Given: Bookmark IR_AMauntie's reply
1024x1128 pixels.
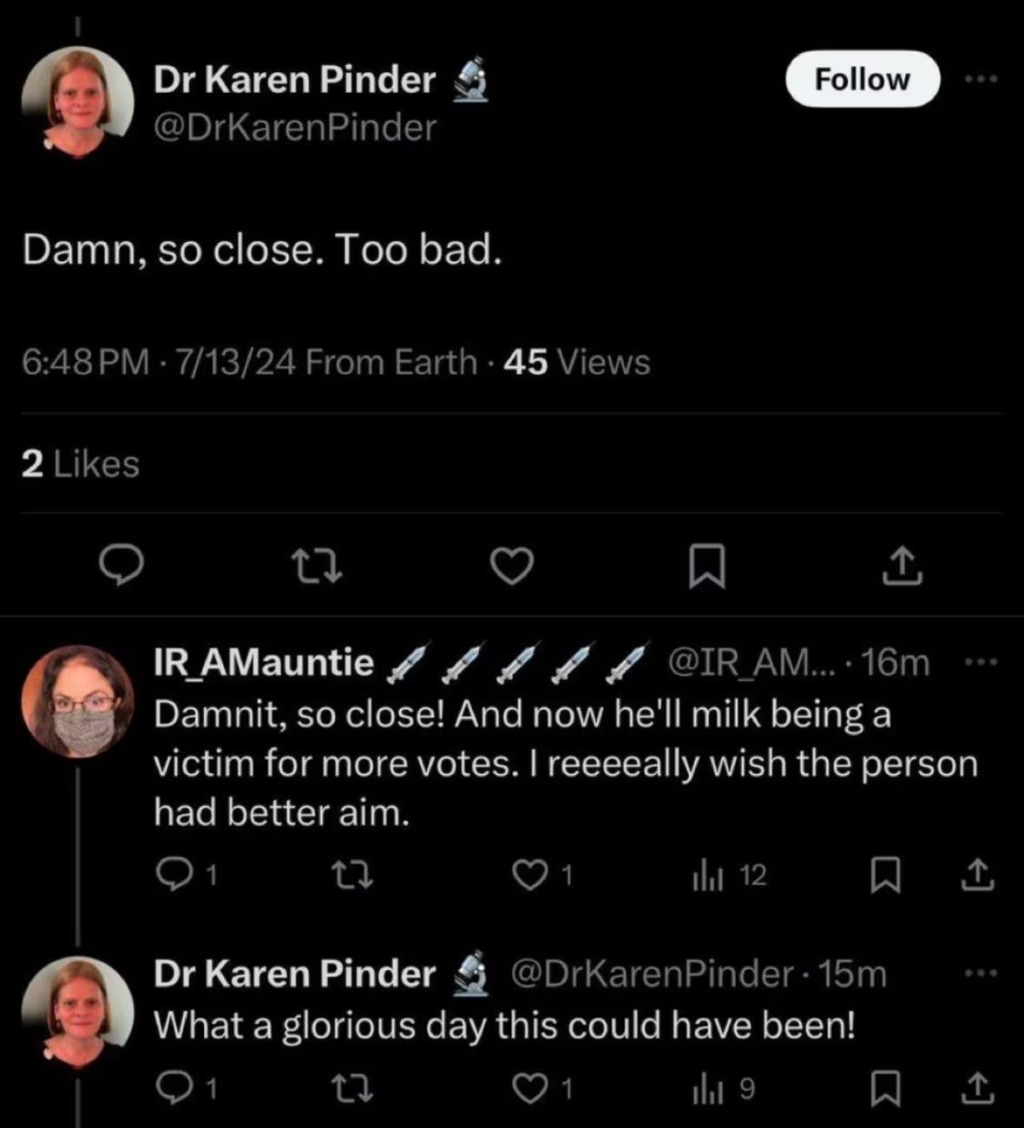Looking at the screenshot, I should click(x=881, y=877).
